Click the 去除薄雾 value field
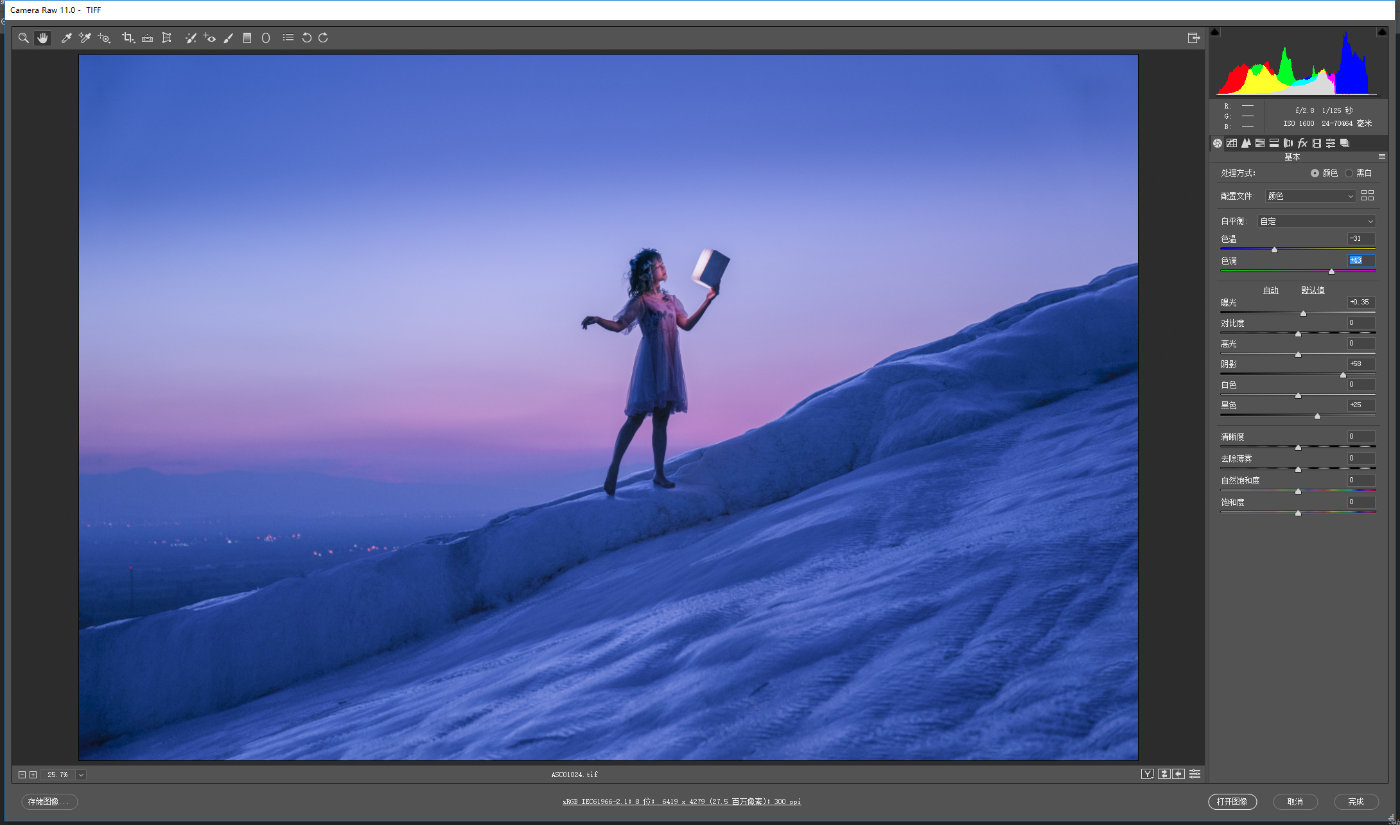This screenshot has height=825, width=1400. (x=1361, y=458)
